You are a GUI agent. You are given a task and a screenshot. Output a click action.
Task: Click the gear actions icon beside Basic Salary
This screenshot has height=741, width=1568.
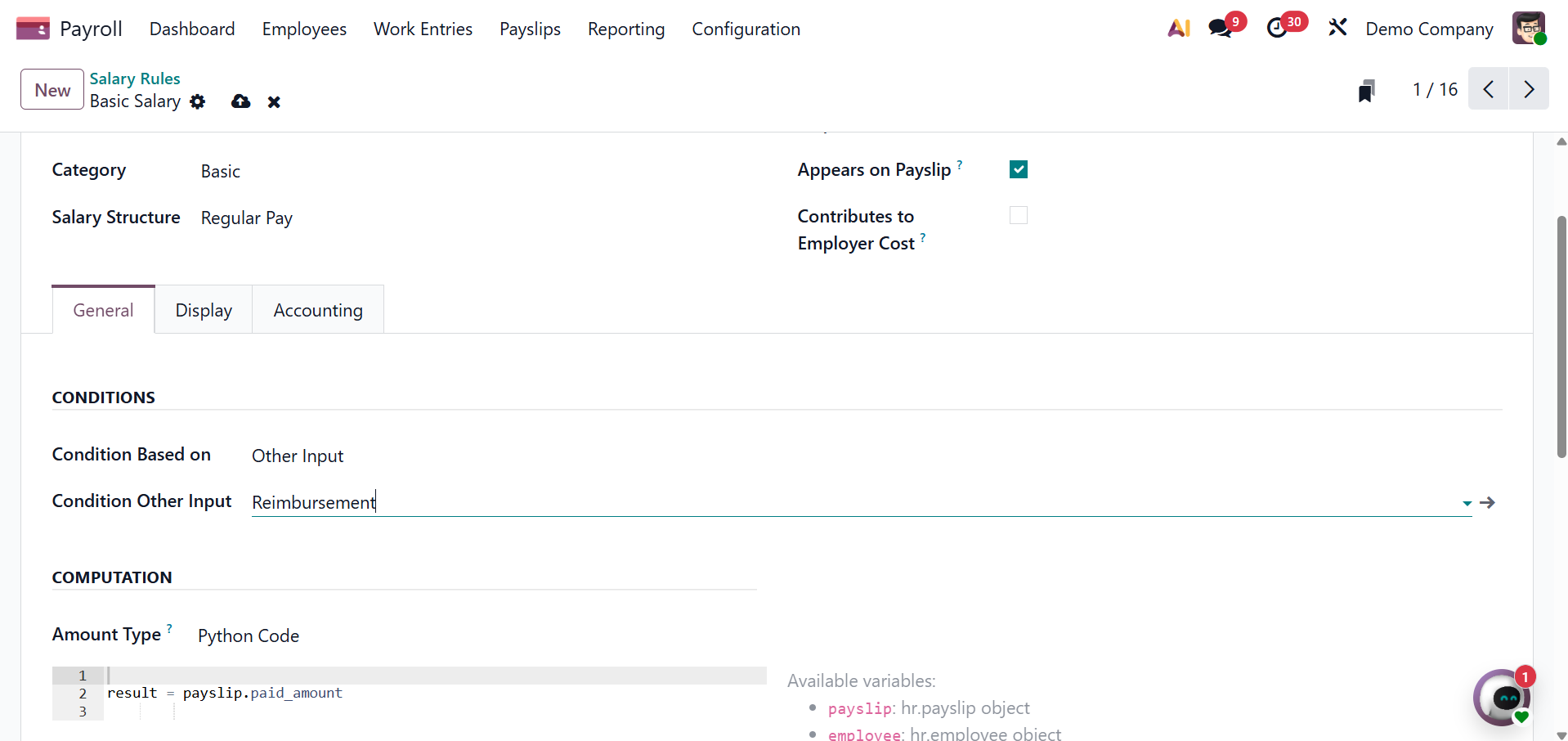pyautogui.click(x=198, y=101)
